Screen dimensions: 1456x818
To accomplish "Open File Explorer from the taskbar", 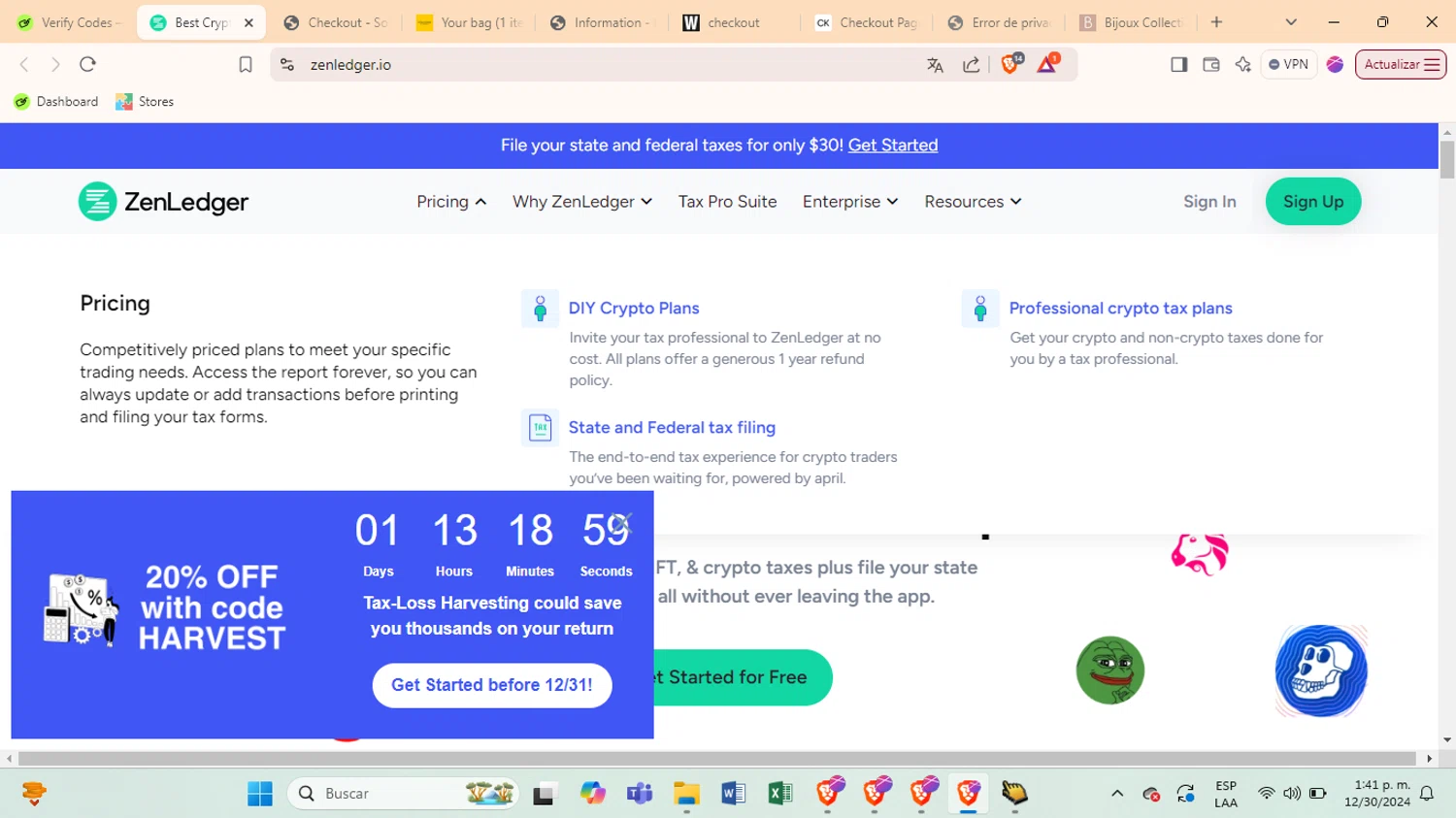I will click(x=686, y=794).
